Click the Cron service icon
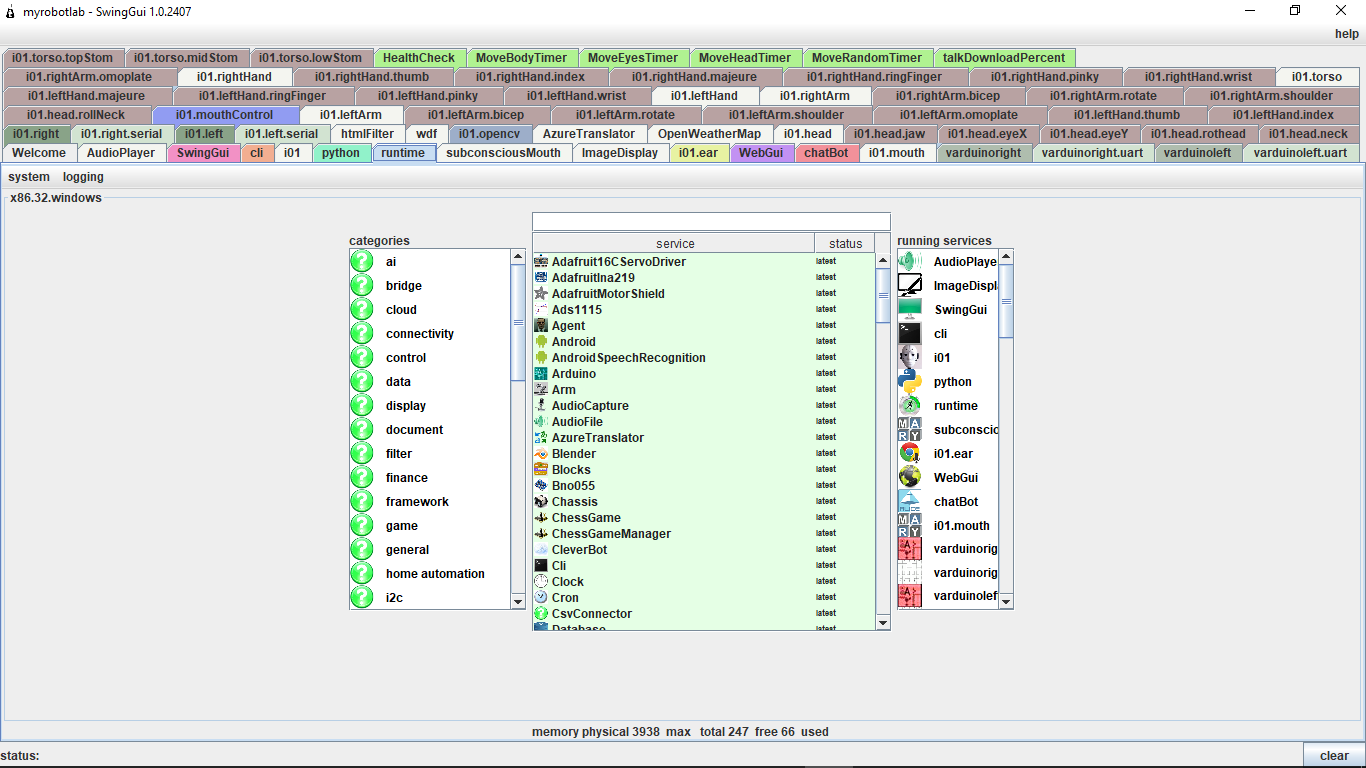The image size is (1366, 768). click(541, 598)
